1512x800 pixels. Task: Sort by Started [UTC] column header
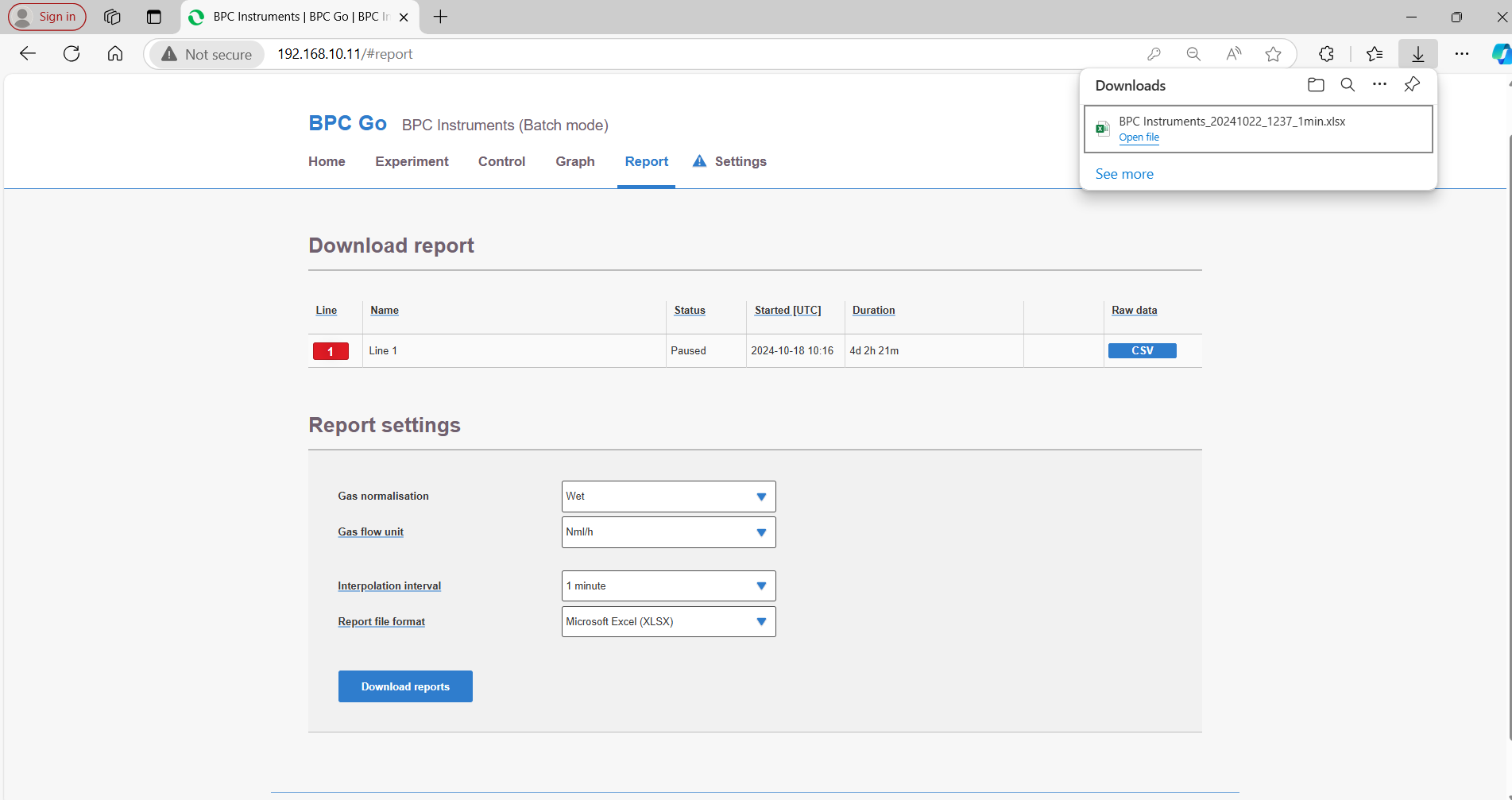pyautogui.click(x=787, y=310)
